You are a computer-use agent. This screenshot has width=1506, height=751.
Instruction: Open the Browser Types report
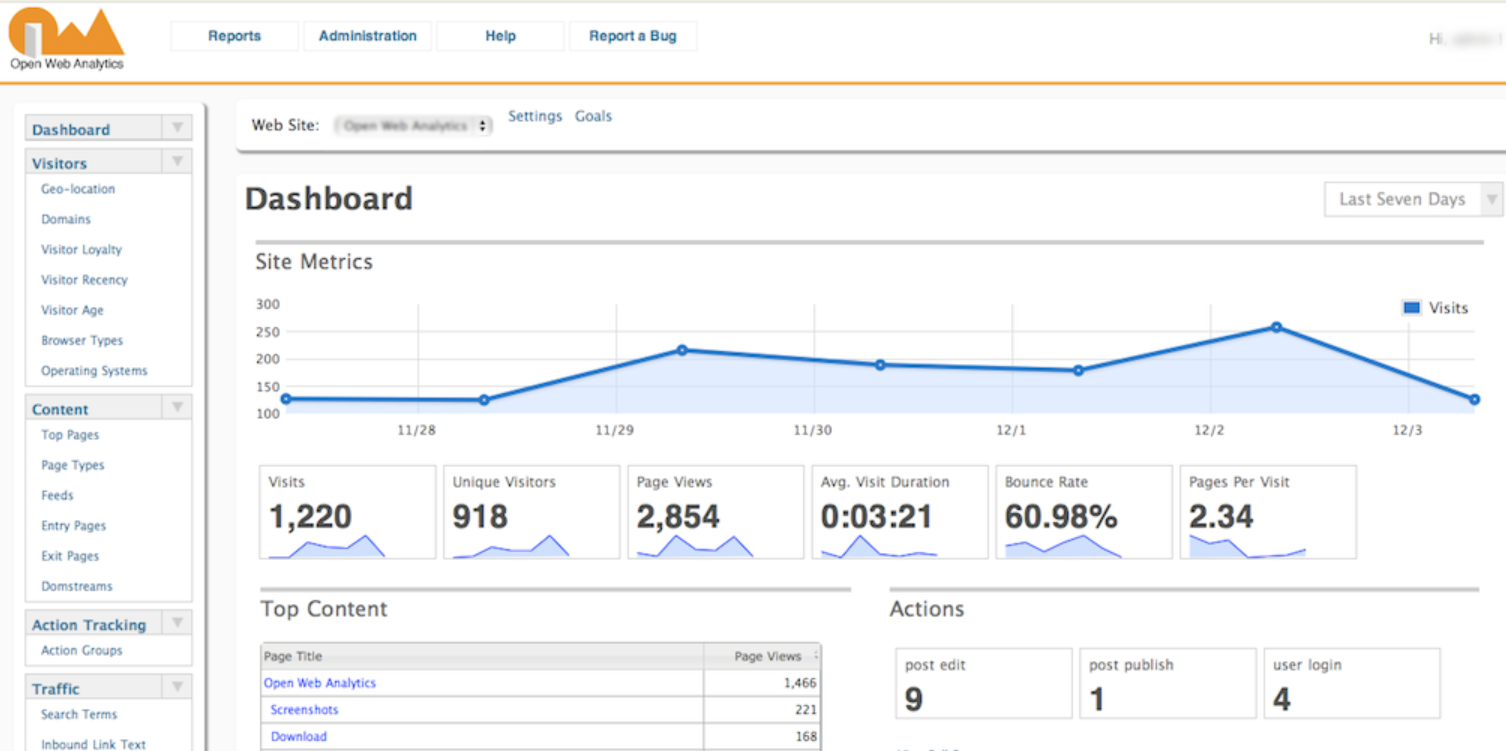tap(82, 340)
